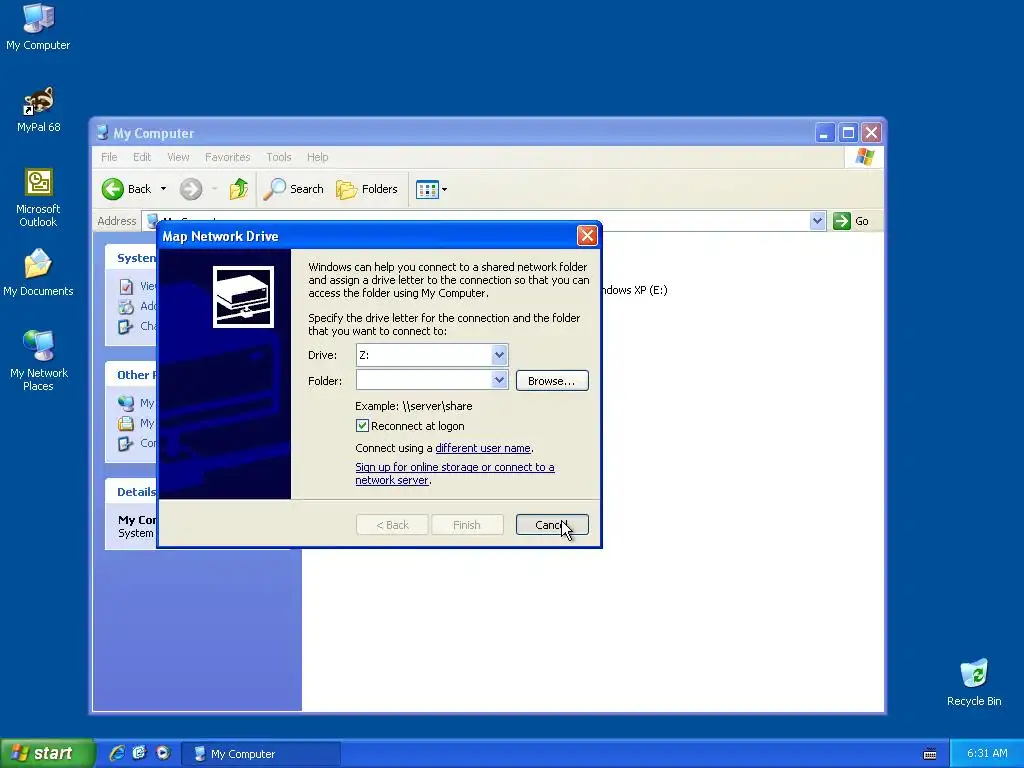
Task: Launch the middle Quick Launch icon
Action: (139, 753)
